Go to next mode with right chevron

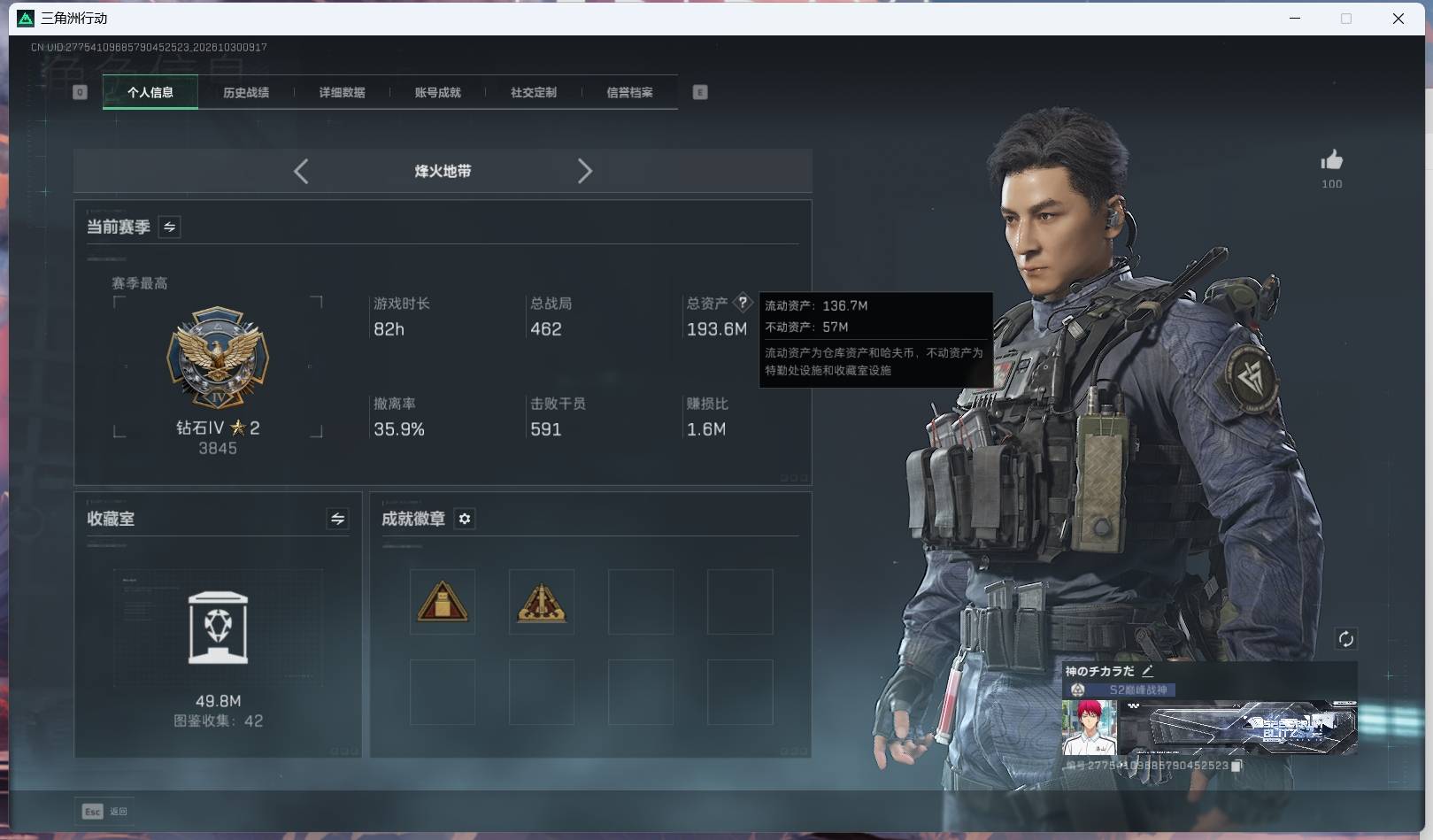(584, 171)
